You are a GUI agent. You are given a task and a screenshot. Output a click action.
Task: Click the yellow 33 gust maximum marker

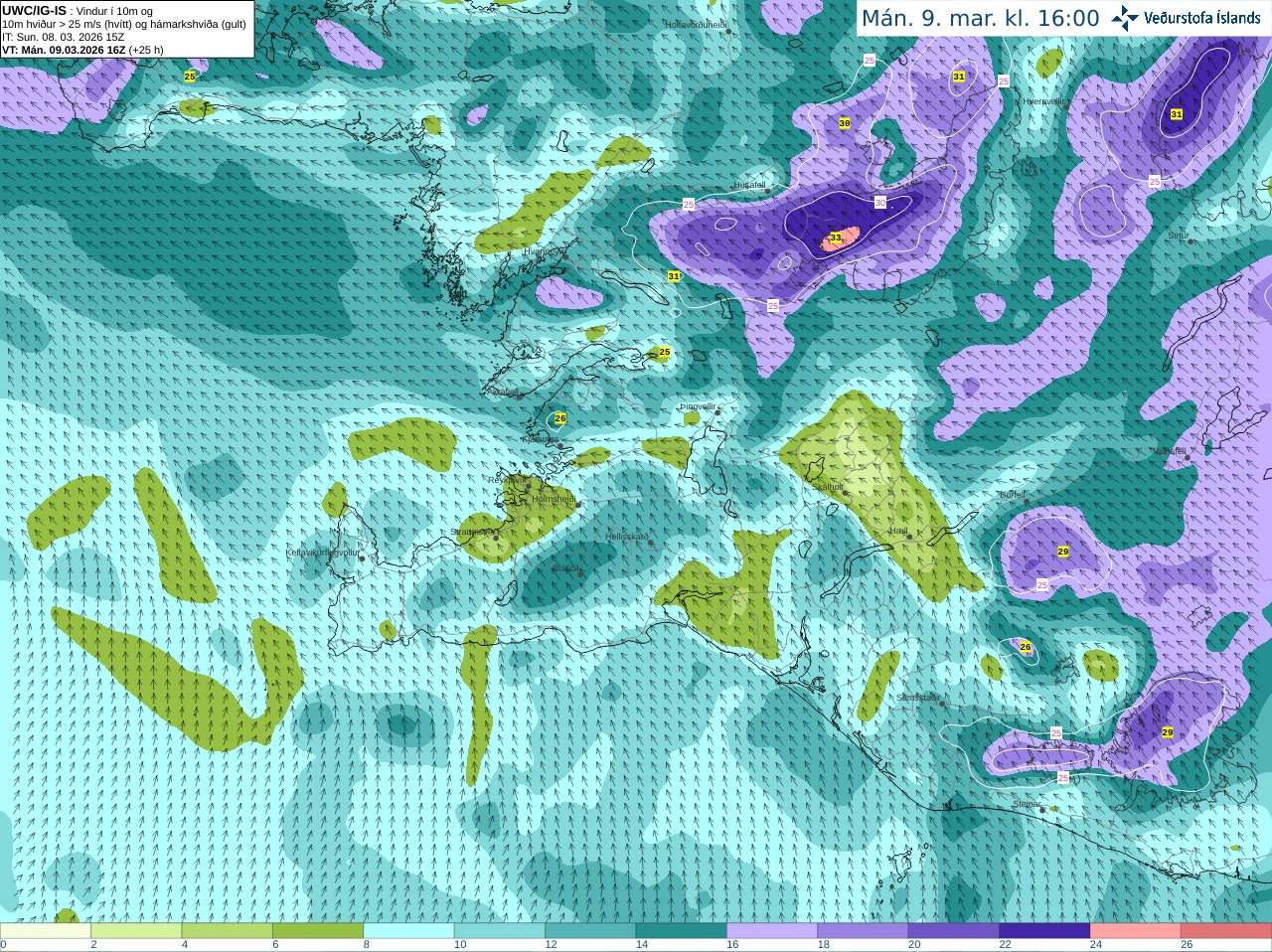pos(836,238)
